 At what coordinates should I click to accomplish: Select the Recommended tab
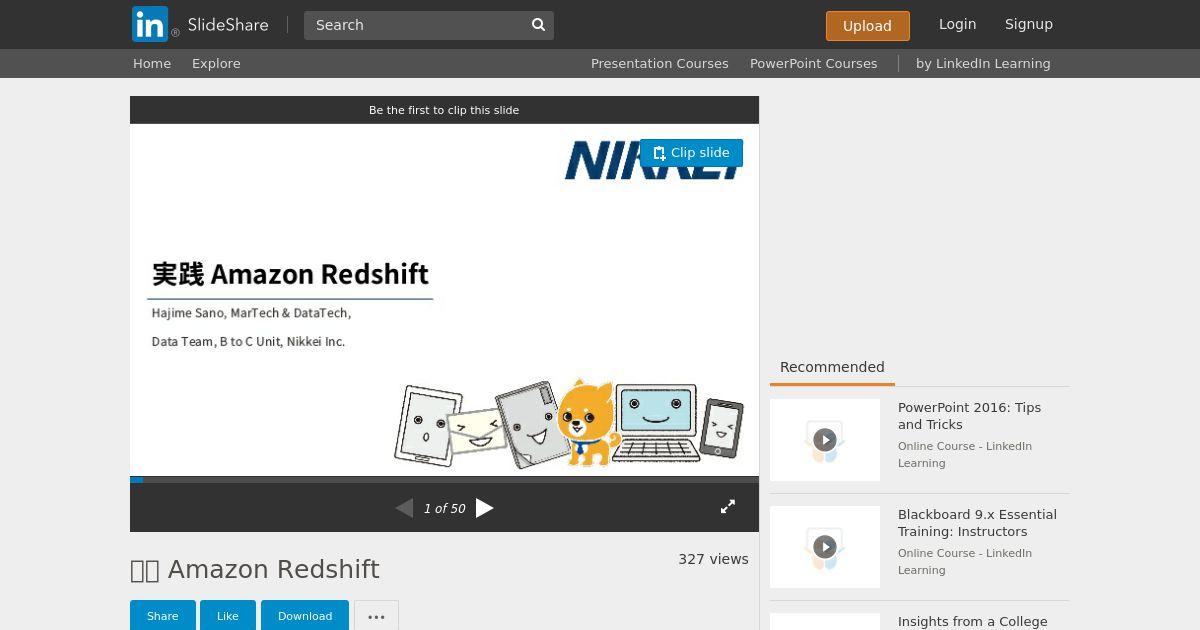(832, 367)
